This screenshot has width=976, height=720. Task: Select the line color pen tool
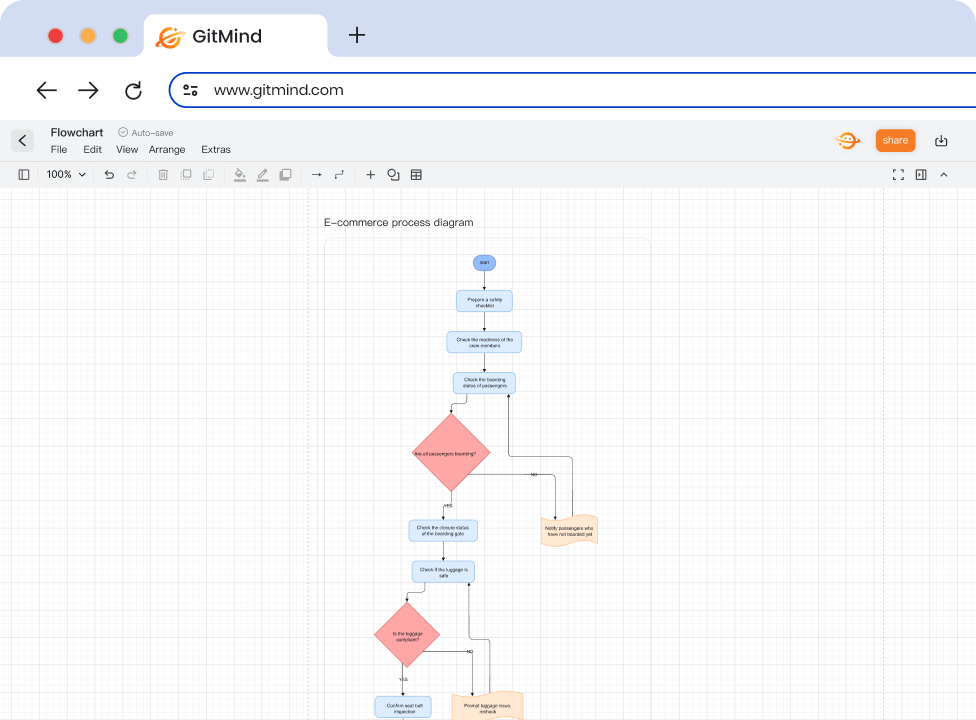(262, 174)
